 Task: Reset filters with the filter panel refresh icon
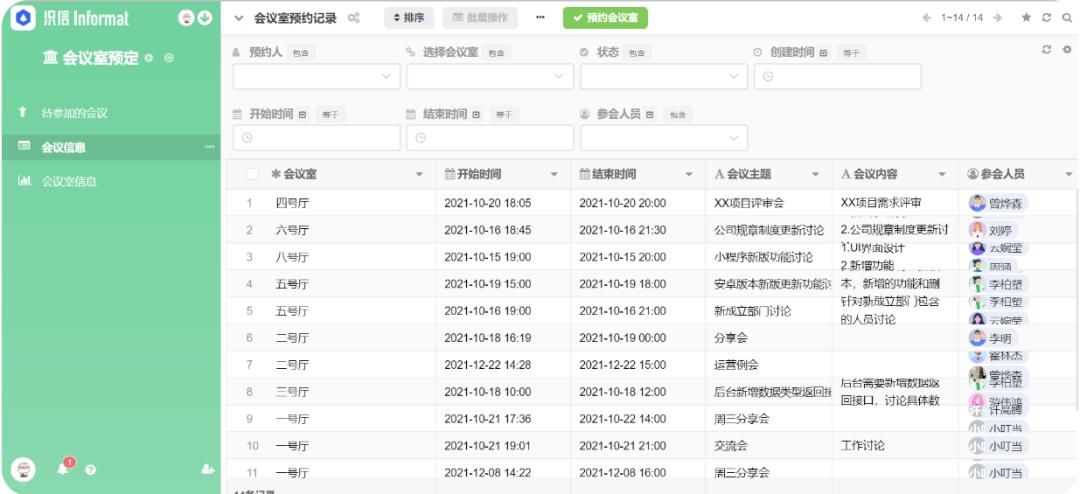pos(1047,50)
